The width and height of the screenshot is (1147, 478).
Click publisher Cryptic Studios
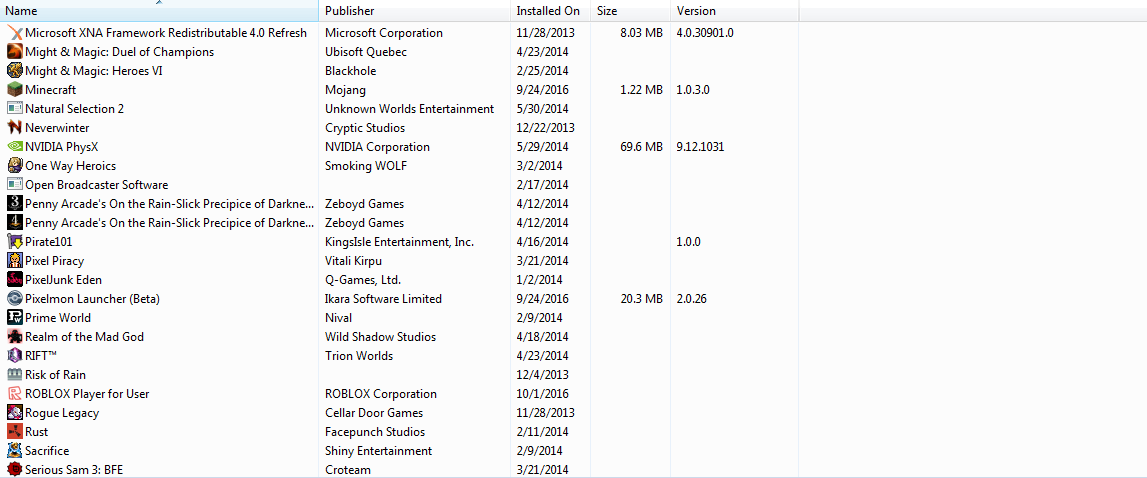[x=366, y=128]
